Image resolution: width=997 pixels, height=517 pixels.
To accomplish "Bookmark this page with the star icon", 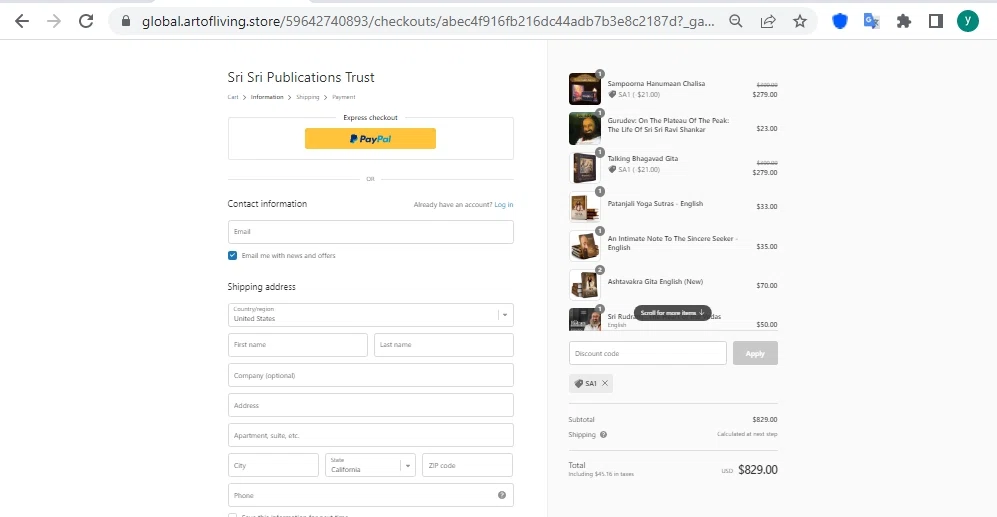I will [800, 21].
